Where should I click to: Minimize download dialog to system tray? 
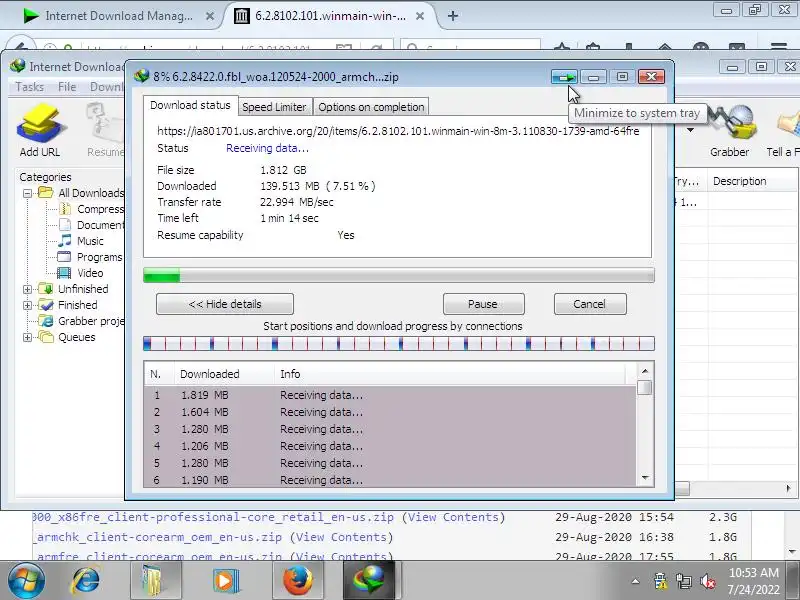click(564, 77)
